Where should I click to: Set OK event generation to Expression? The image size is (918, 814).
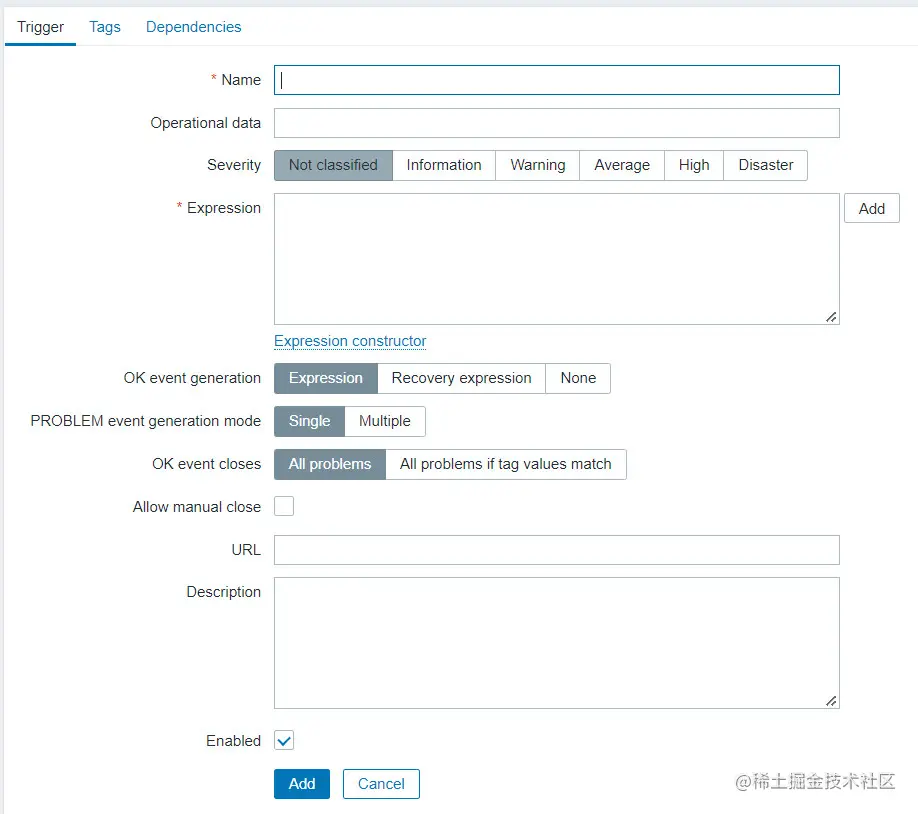[326, 378]
